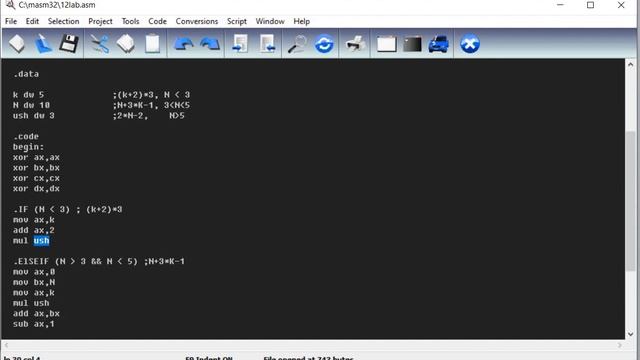Viewport: 640px width, 360px height.
Task: Open the Edit menu
Action: (x=32, y=21)
